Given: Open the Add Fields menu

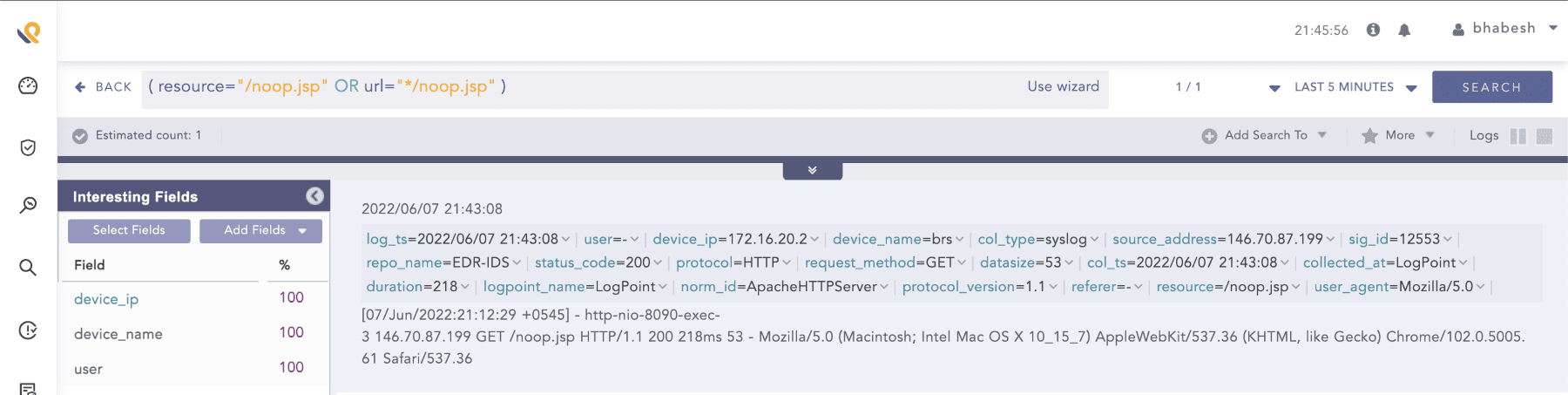Looking at the screenshot, I should click(x=260, y=230).
